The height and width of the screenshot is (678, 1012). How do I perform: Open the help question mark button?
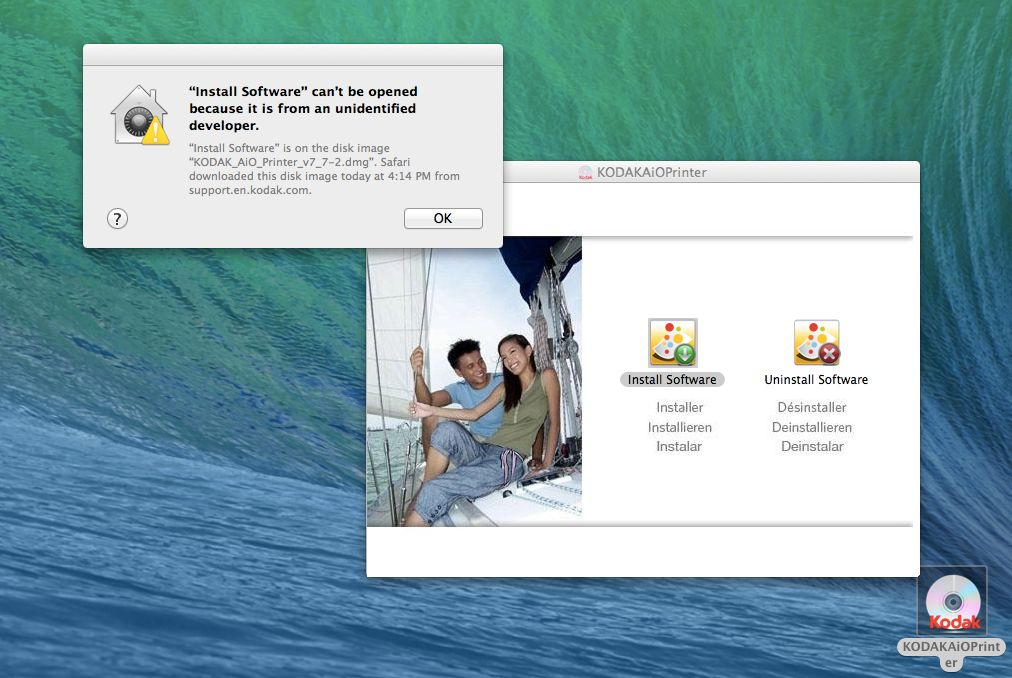click(x=117, y=219)
